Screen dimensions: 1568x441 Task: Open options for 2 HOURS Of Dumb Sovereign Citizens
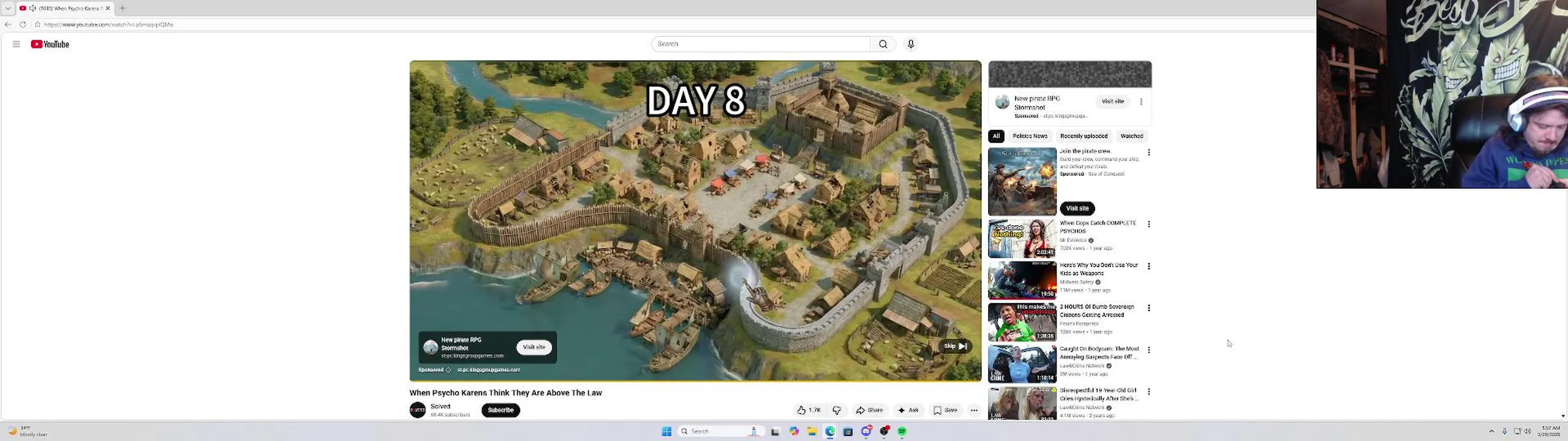coord(1149,308)
